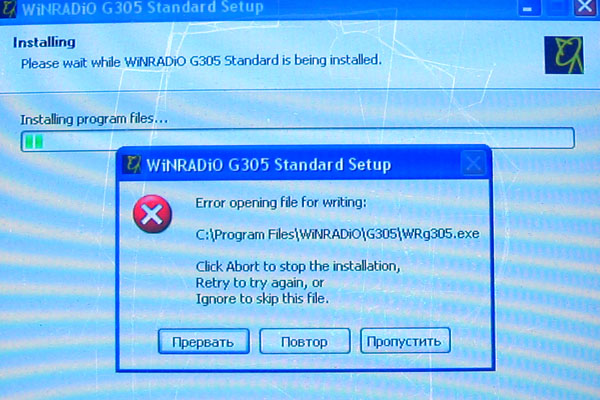The height and width of the screenshot is (400, 600).
Task: Click the 'Click Abort to stop' instruction text
Action: coord(298,266)
